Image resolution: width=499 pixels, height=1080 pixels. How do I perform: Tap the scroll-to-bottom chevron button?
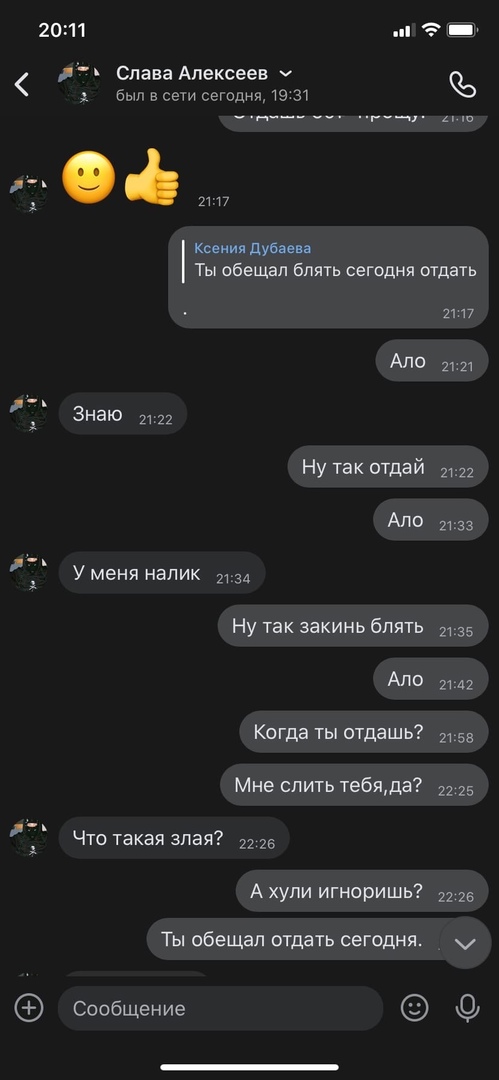coord(465,944)
